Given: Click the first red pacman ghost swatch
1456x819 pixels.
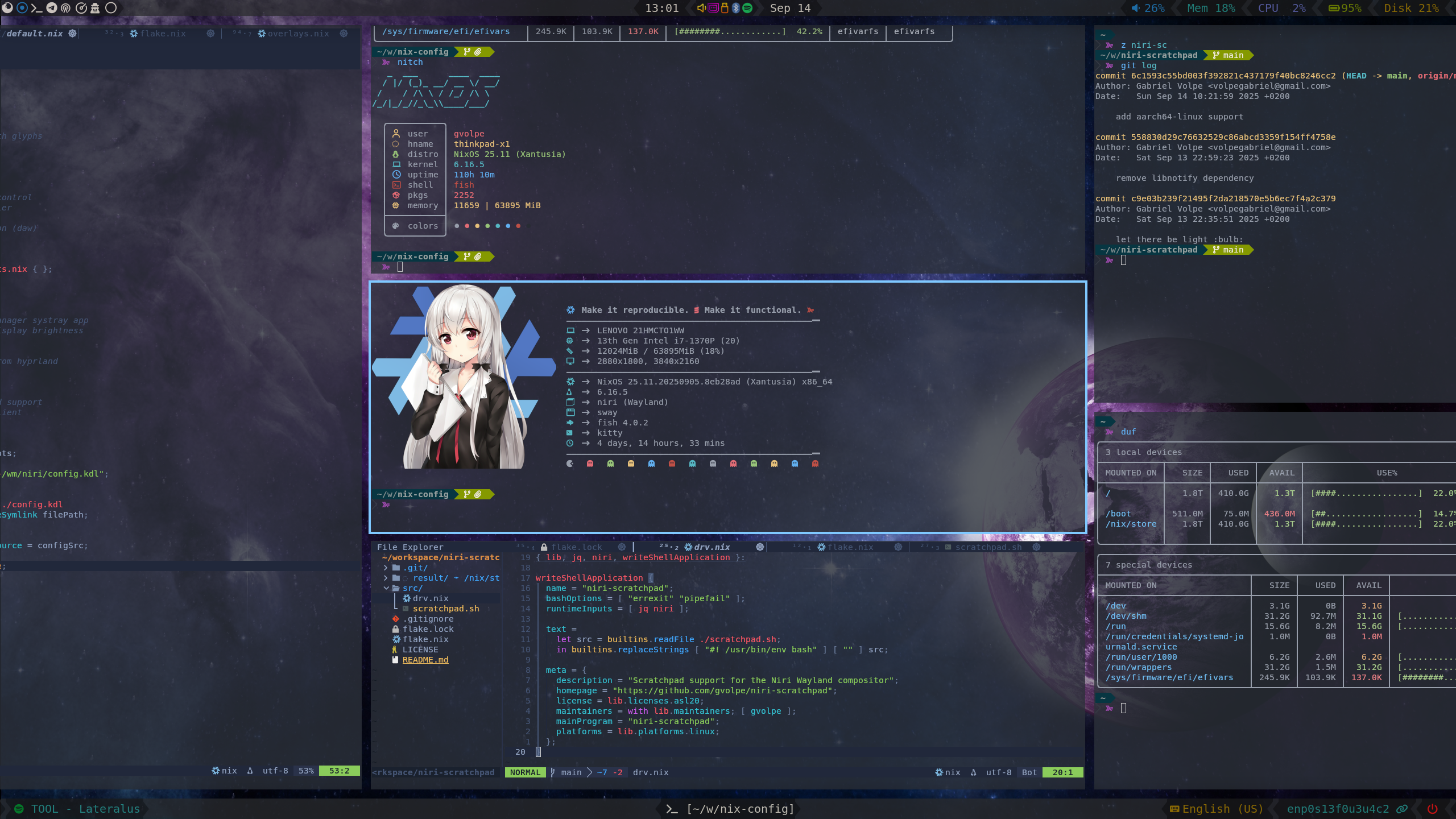Looking at the screenshot, I should tap(590, 464).
